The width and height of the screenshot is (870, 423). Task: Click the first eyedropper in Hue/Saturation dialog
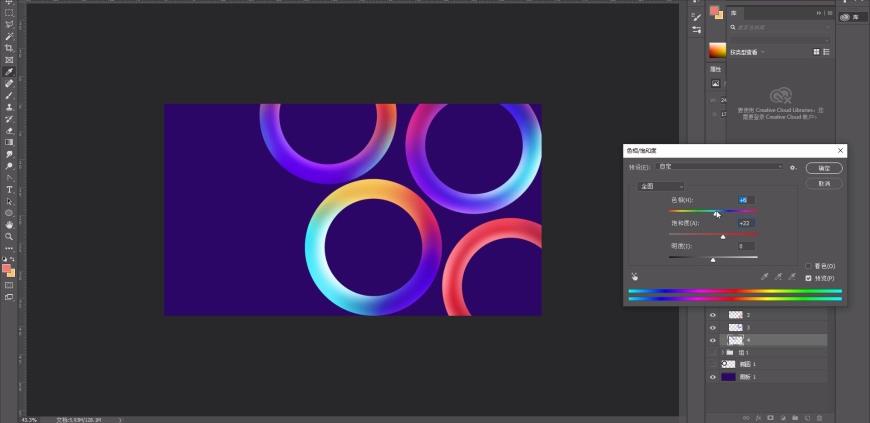(765, 276)
